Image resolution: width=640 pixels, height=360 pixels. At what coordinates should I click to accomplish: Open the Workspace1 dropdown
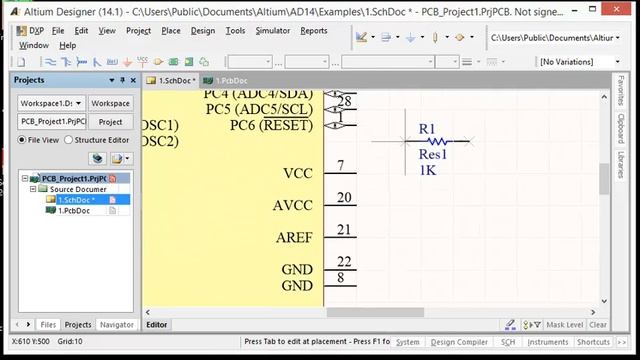[x=78, y=103]
